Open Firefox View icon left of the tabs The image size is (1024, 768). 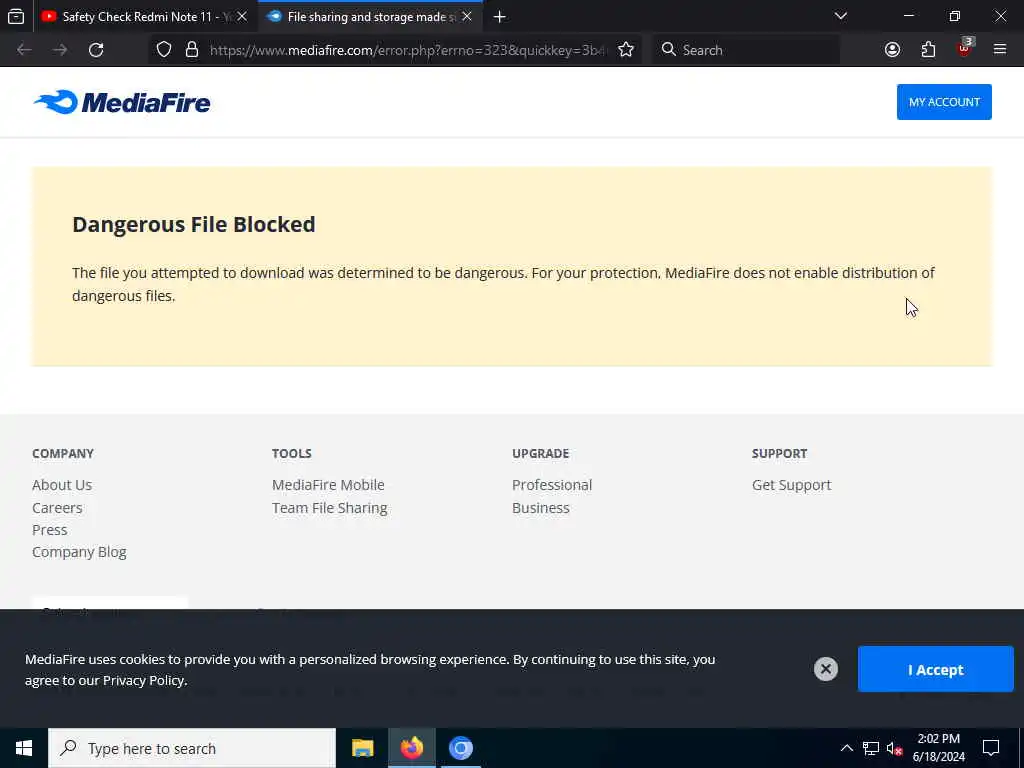point(16,16)
